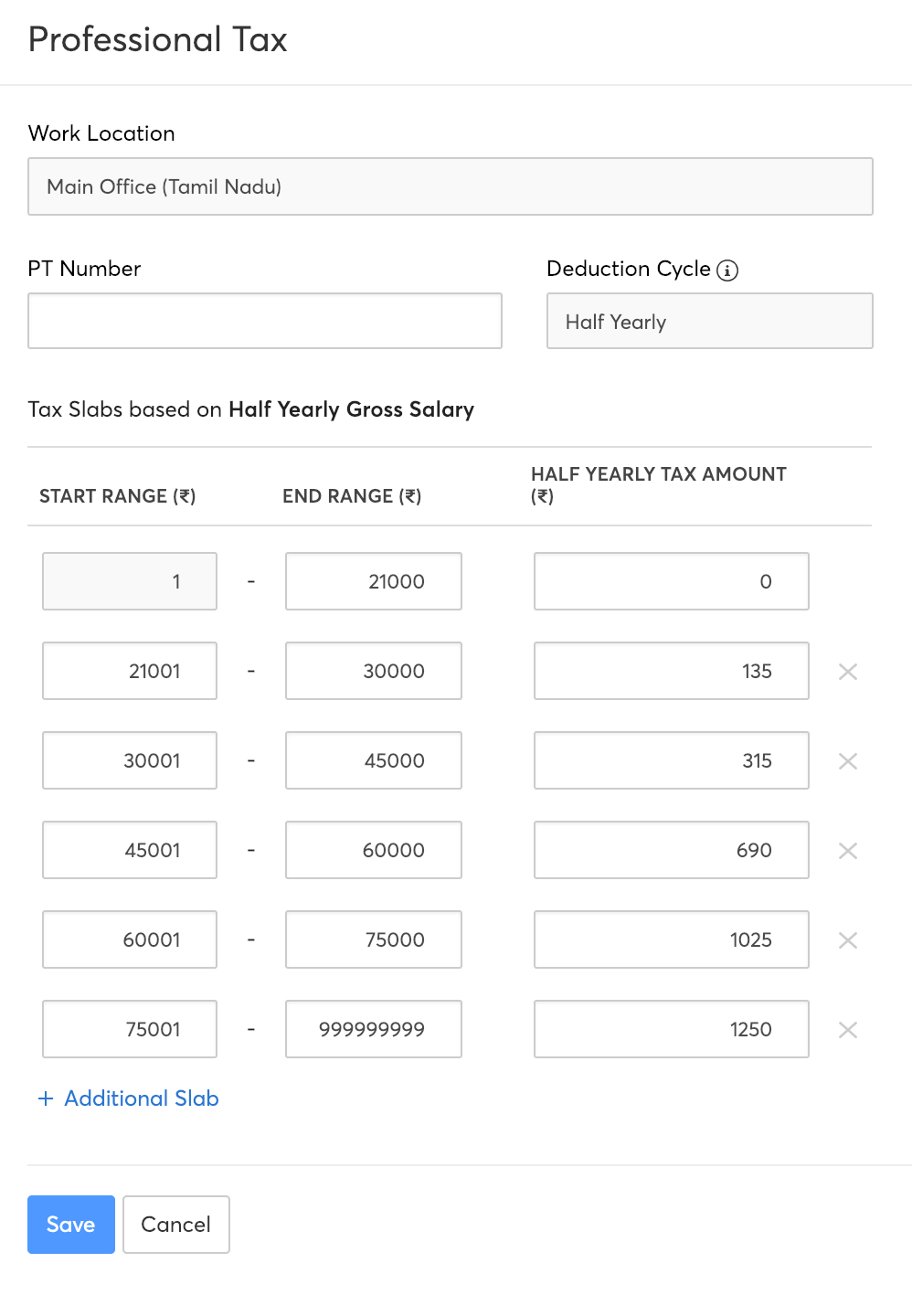The image size is (912, 1316).
Task: Click the start range field 60001
Action: coord(130,939)
